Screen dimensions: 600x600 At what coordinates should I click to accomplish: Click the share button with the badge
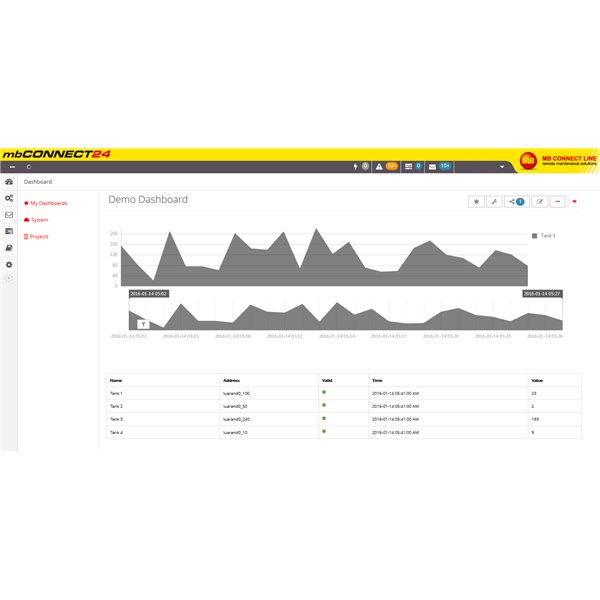(x=516, y=201)
